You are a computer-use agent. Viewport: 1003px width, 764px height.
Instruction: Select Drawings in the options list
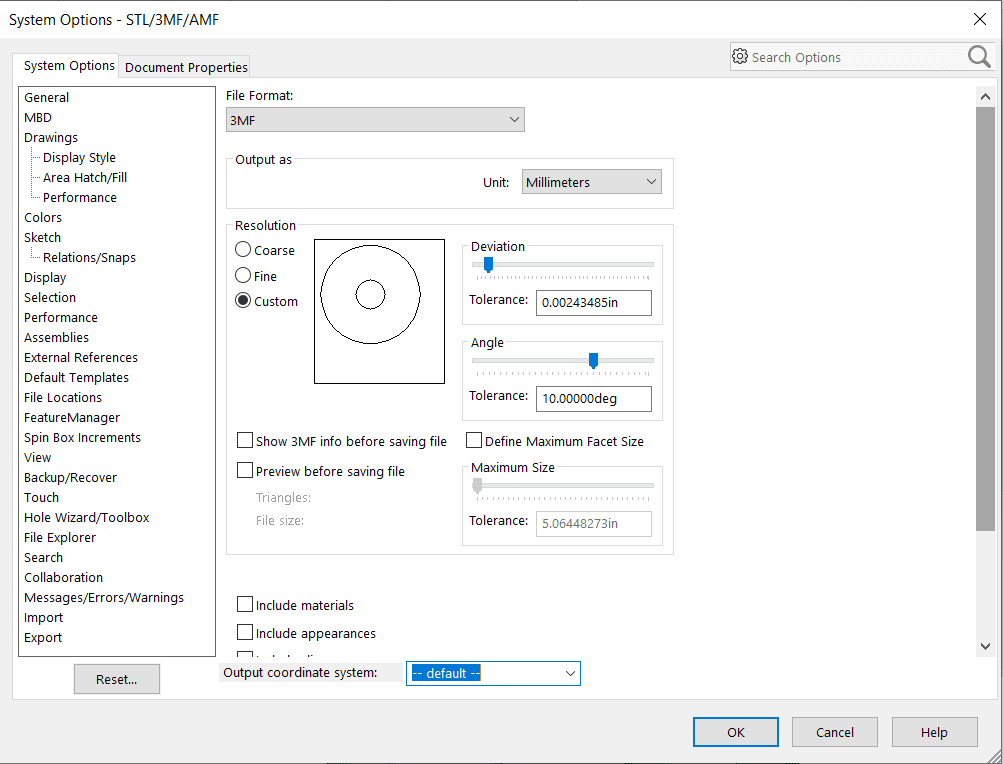(x=51, y=138)
